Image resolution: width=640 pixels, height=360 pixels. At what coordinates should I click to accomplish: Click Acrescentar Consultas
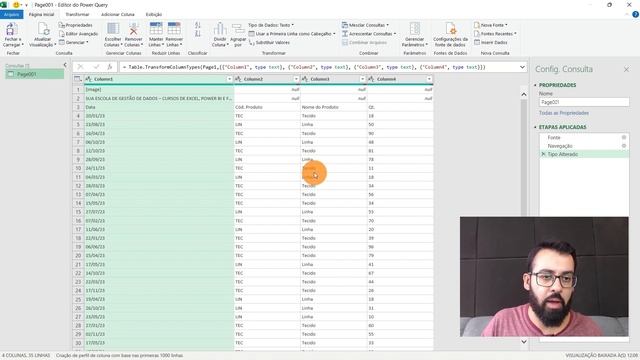(369, 34)
